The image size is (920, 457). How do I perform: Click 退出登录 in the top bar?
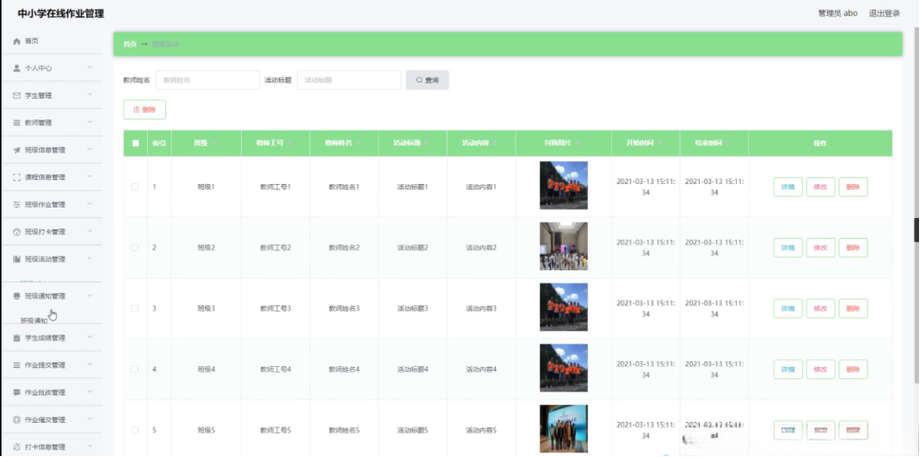click(x=884, y=13)
